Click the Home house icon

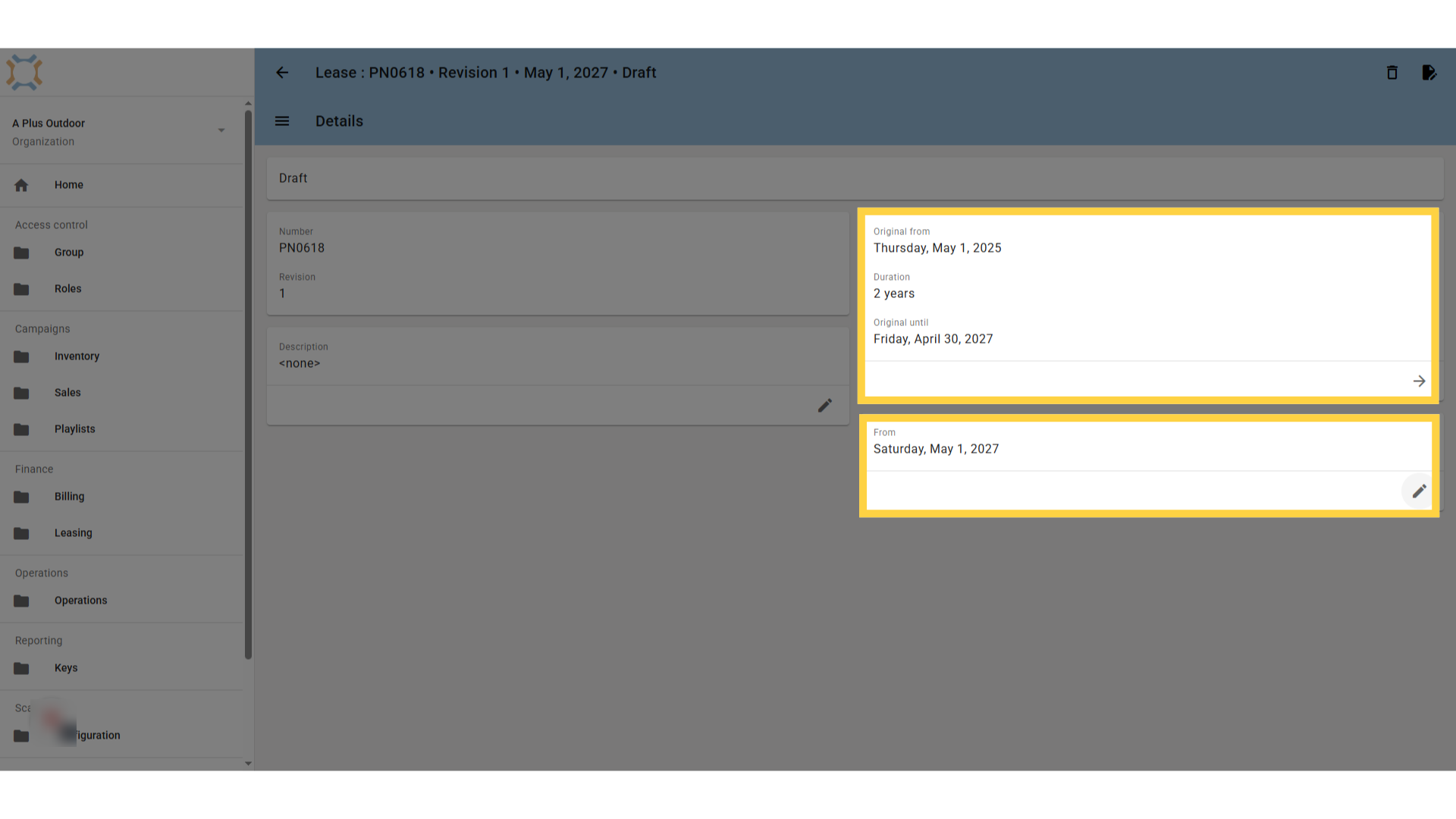click(x=21, y=185)
